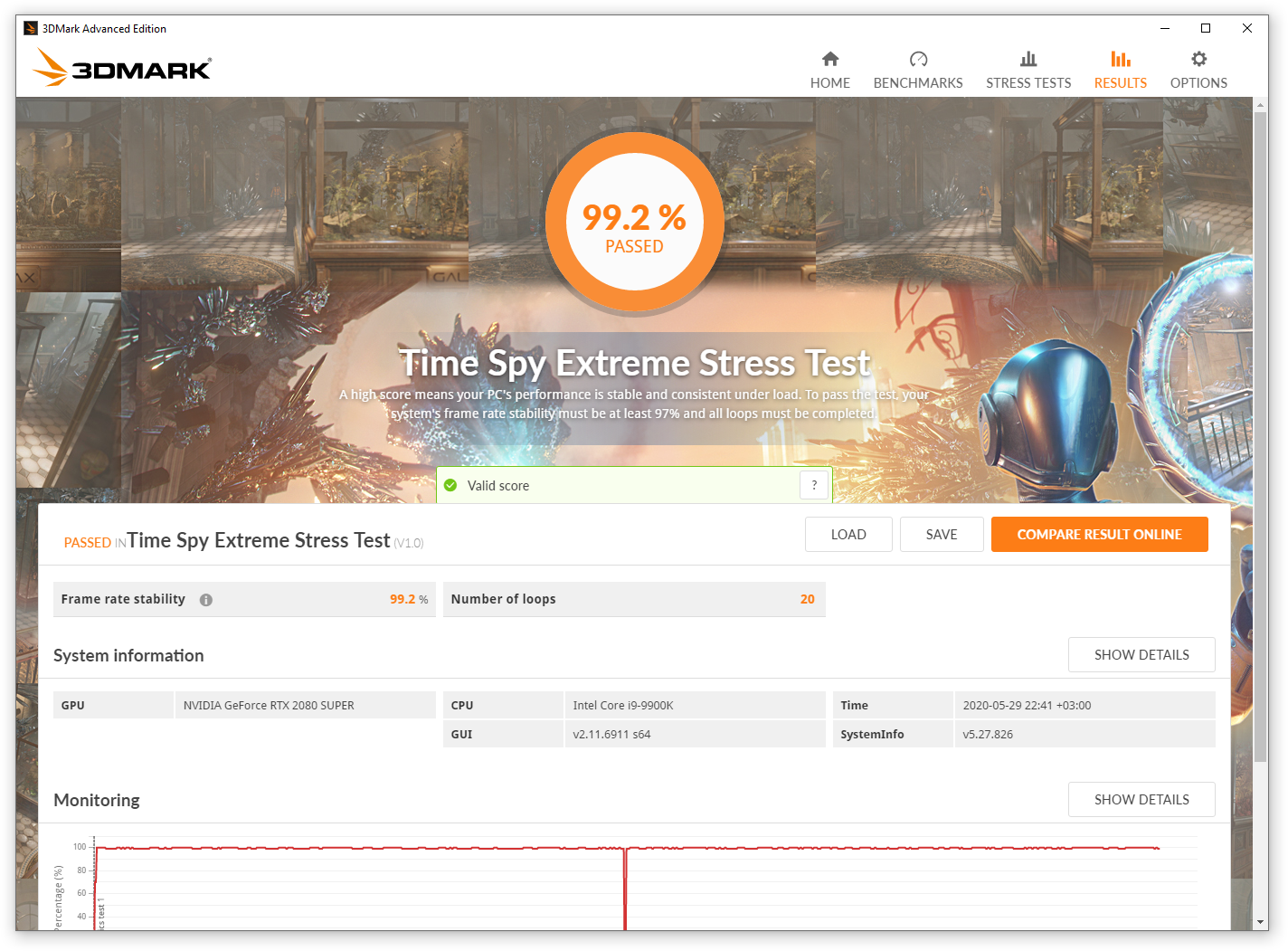This screenshot has height=951, width=1288.
Task: Click the question mark help button
Action: (814, 485)
